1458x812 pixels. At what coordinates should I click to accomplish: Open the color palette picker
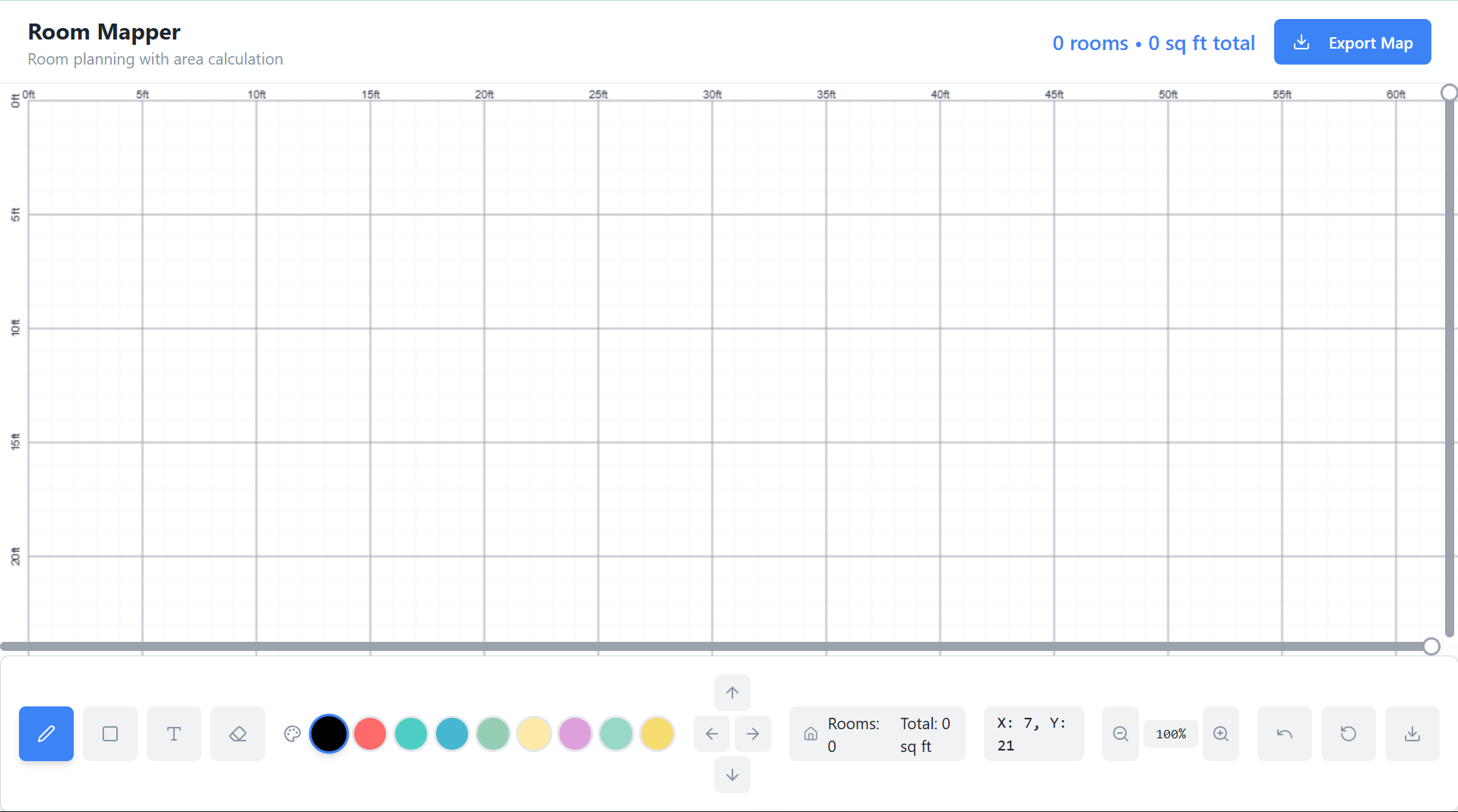coord(293,733)
